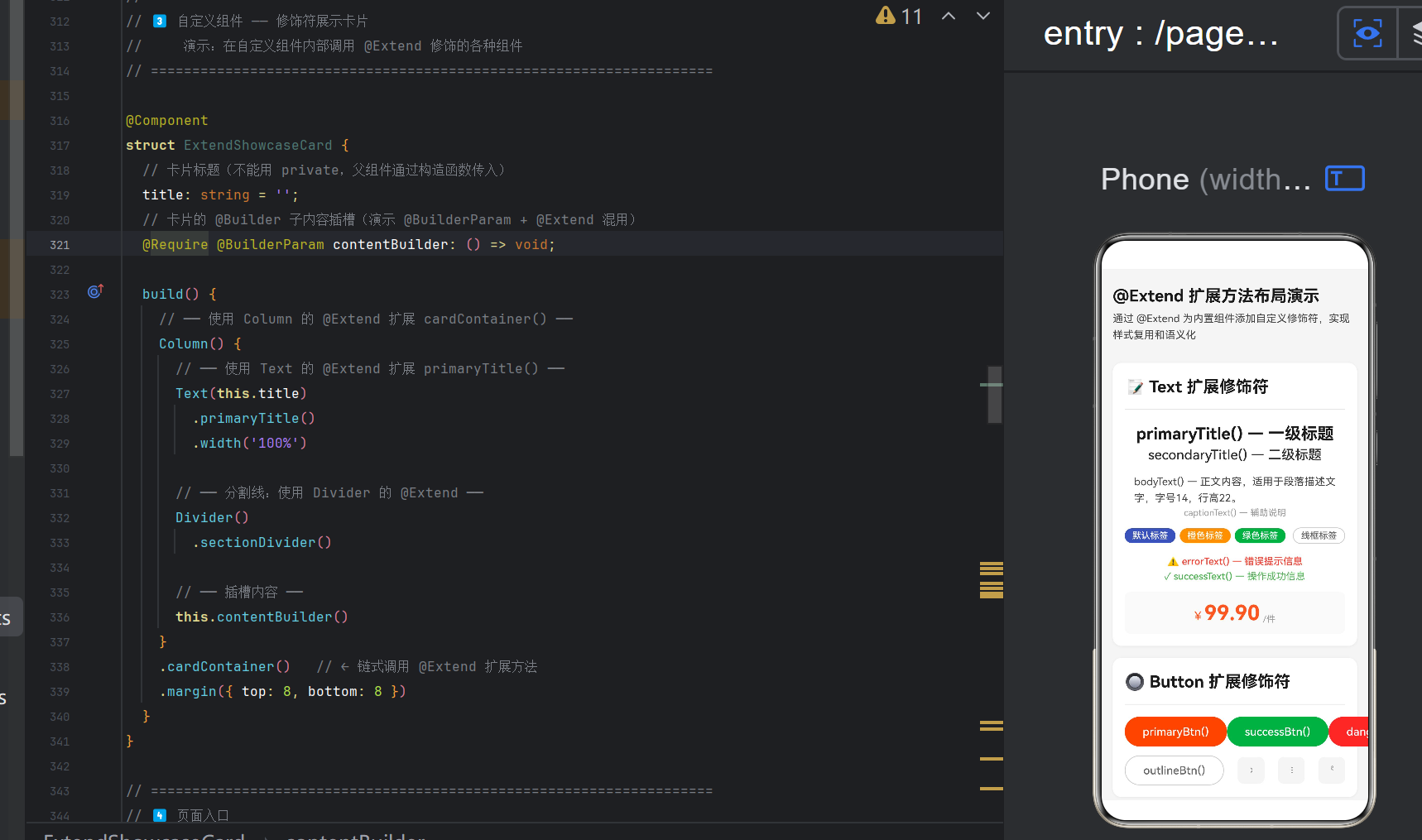Click the teal stripe mark beside scrollbar thumb
The height and width of the screenshot is (840, 1422).
coord(991,385)
